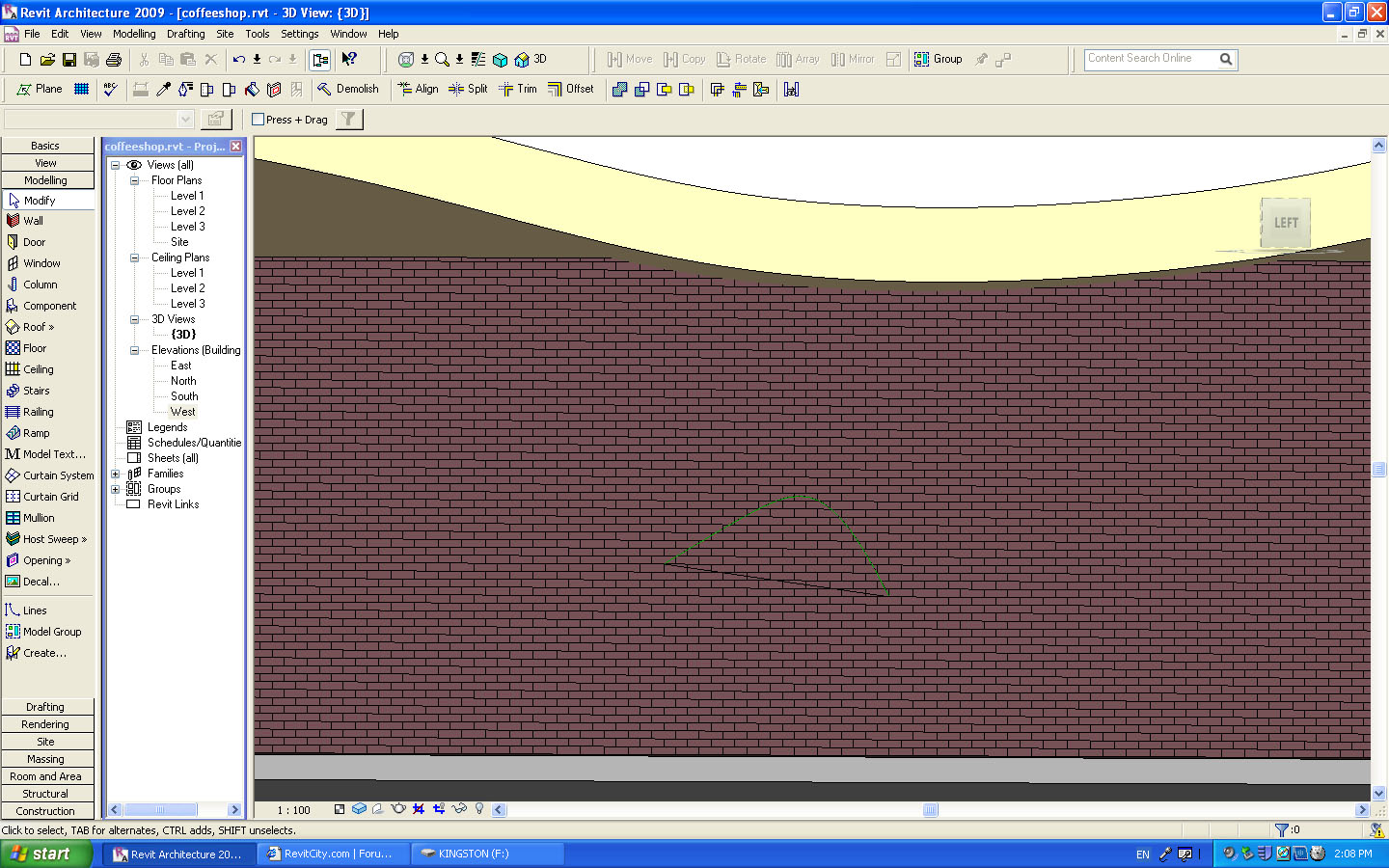Expand the Families node
The image size is (1389, 868).
coord(116,474)
